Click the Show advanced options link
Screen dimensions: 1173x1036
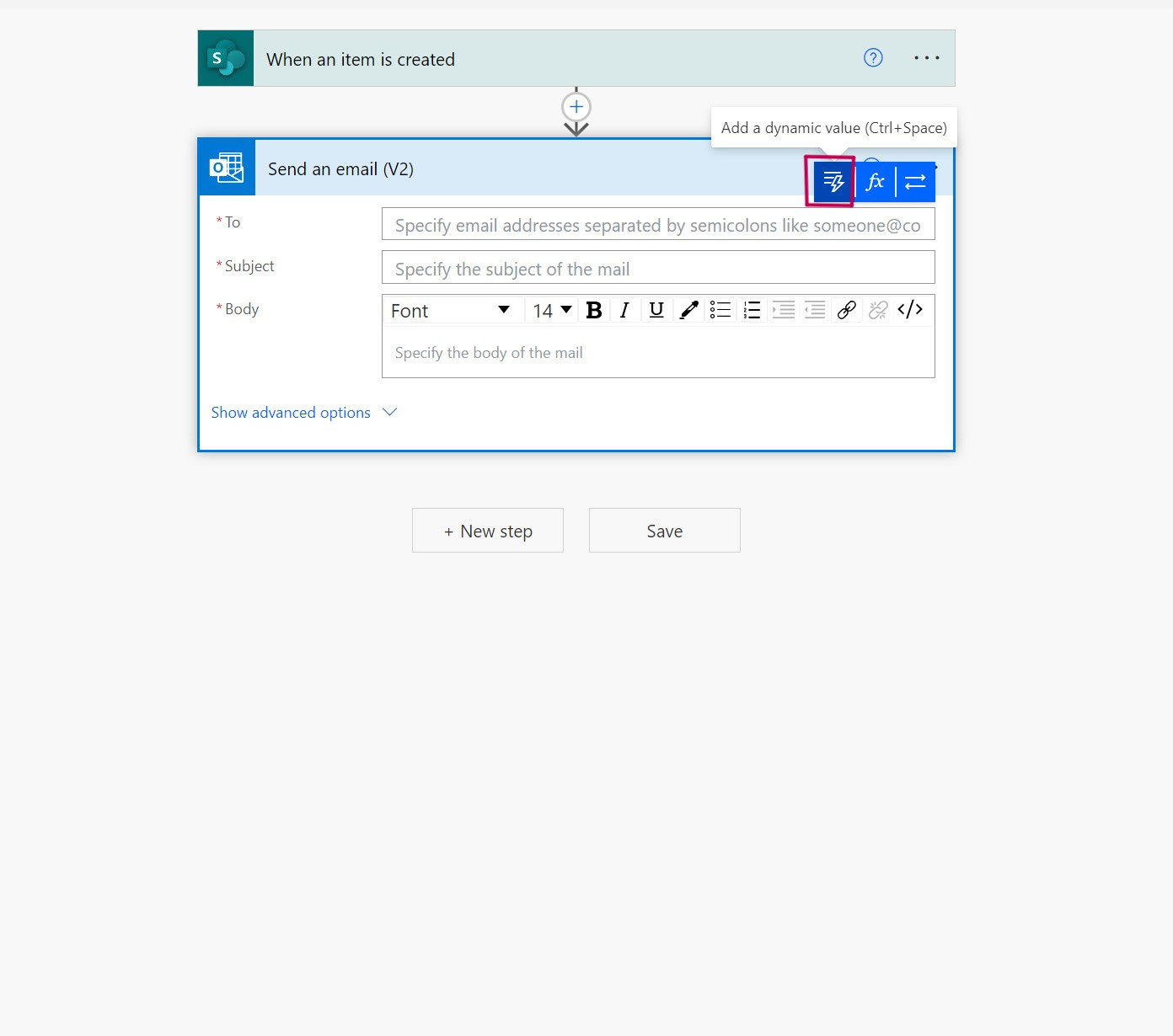tap(291, 412)
